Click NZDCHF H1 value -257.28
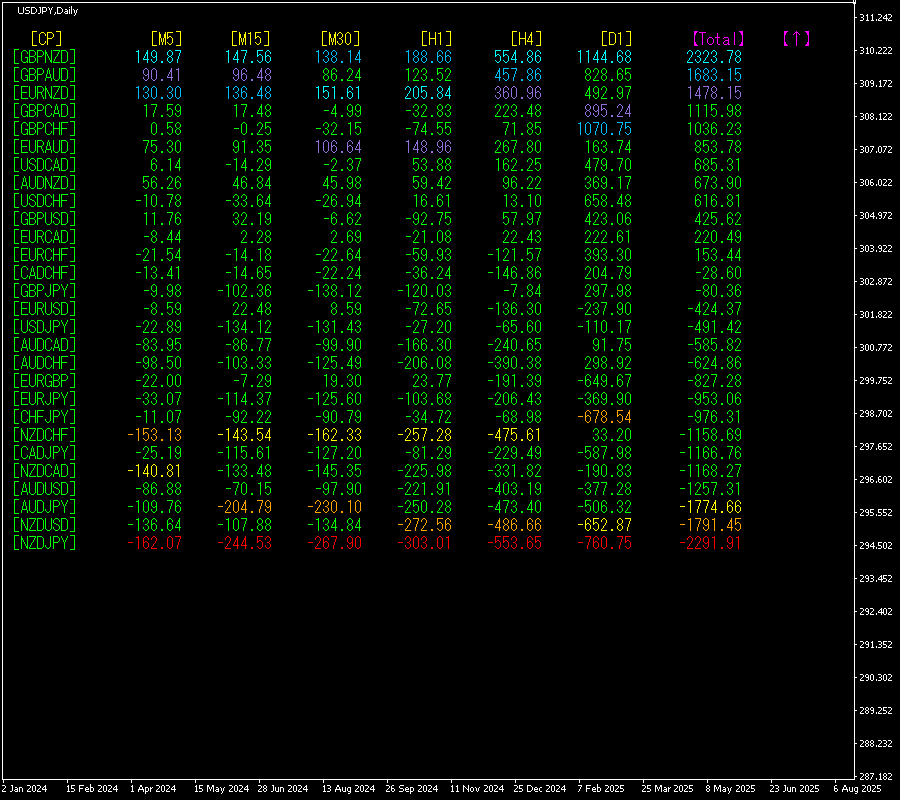 coord(424,435)
